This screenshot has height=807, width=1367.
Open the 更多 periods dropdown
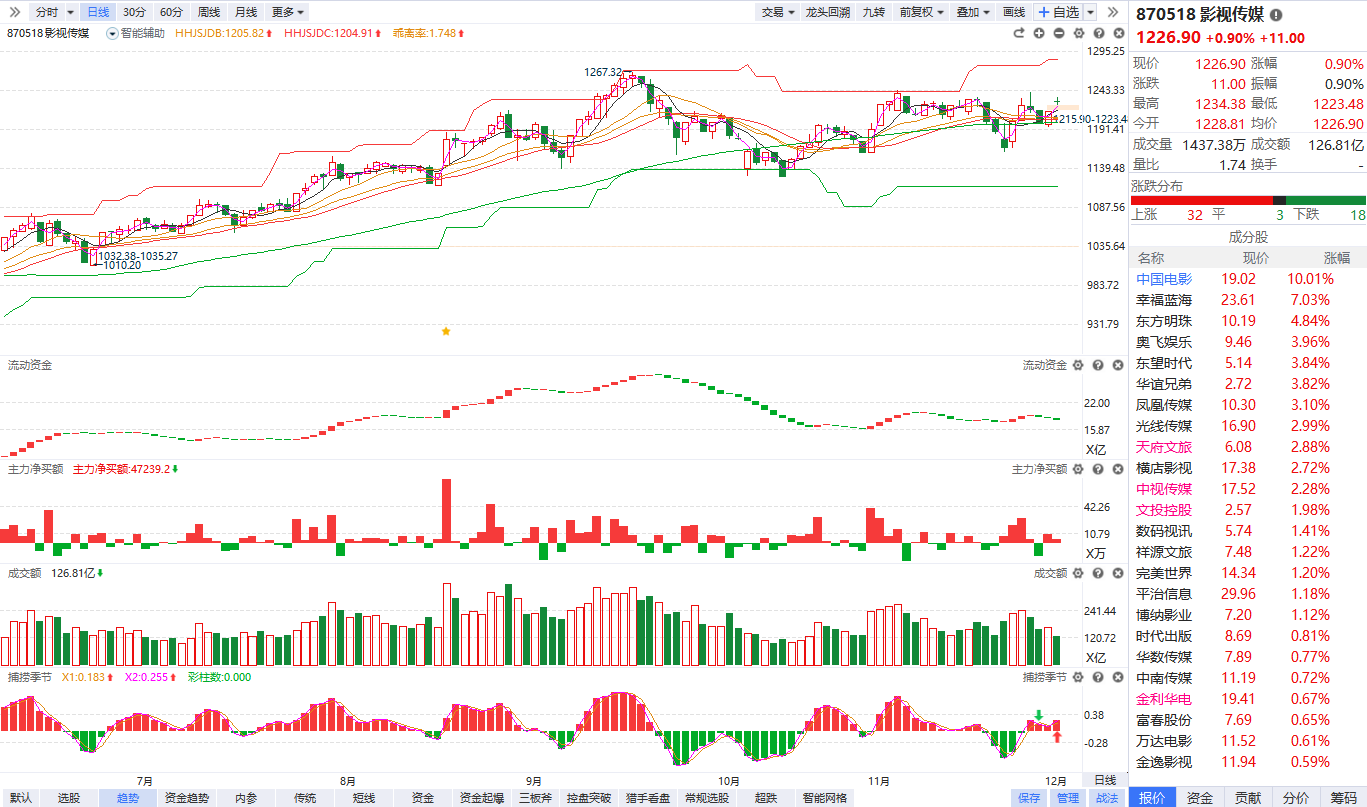pyautogui.click(x=288, y=12)
